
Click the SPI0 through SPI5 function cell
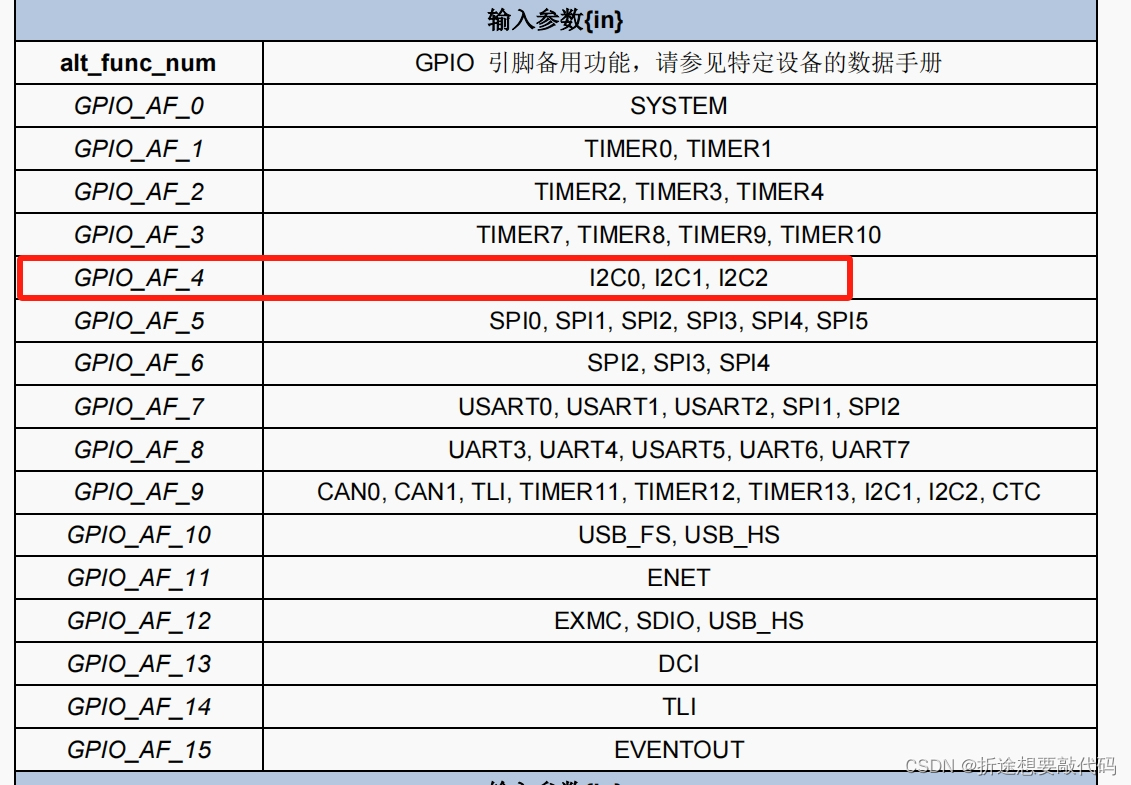[679, 320]
